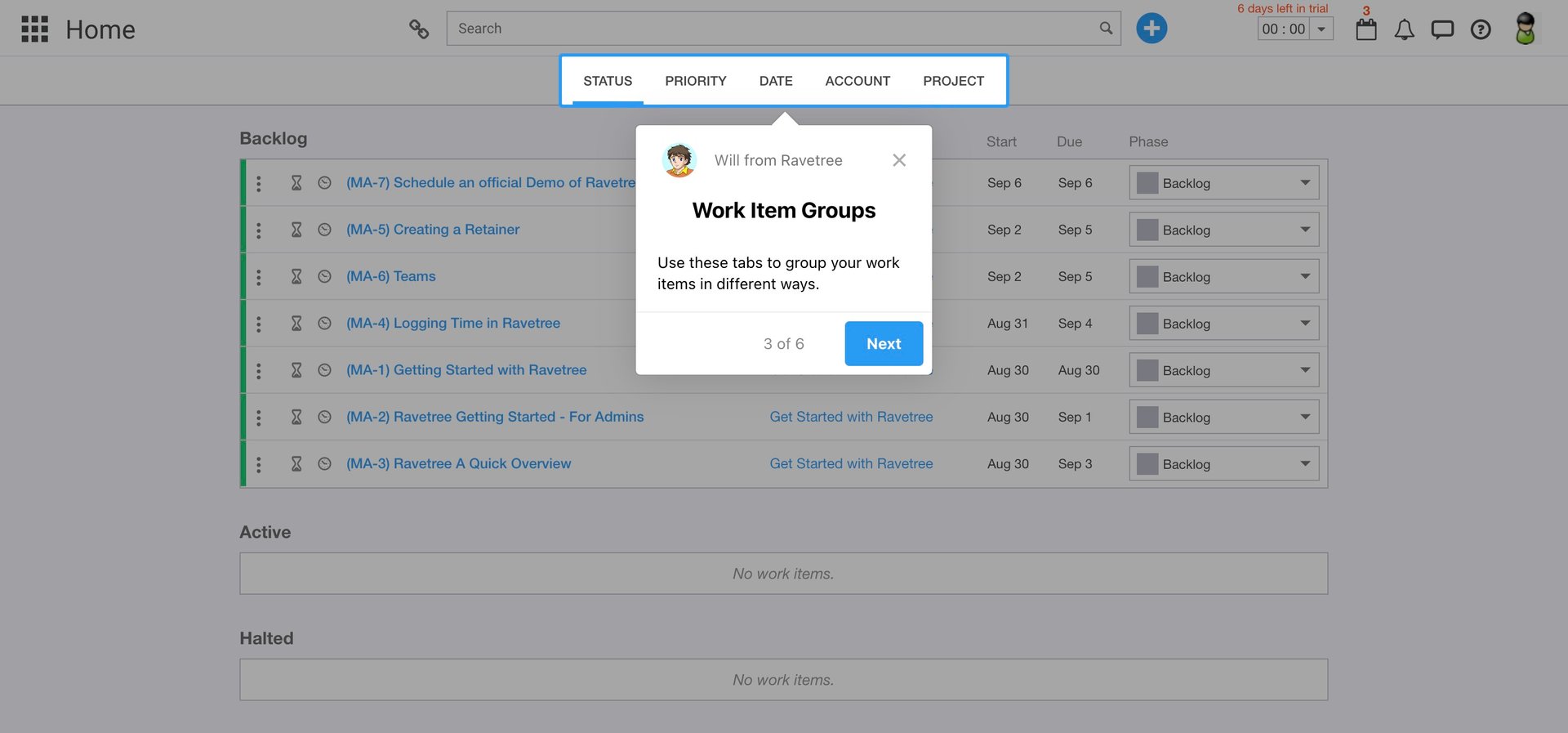Image resolution: width=1568 pixels, height=733 pixels.
Task: Group work items by ACCOUNT tab
Action: point(857,81)
